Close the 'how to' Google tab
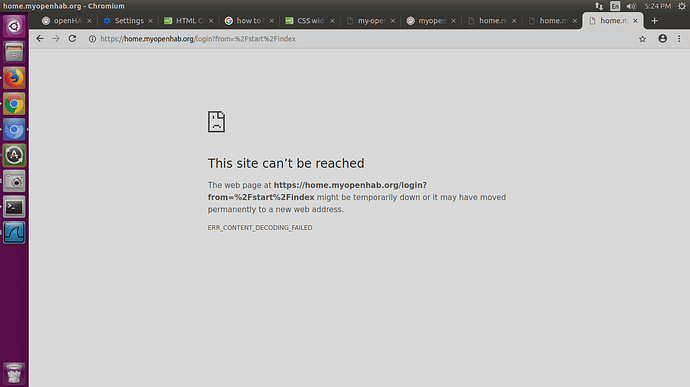The width and height of the screenshot is (690, 387). (272, 21)
